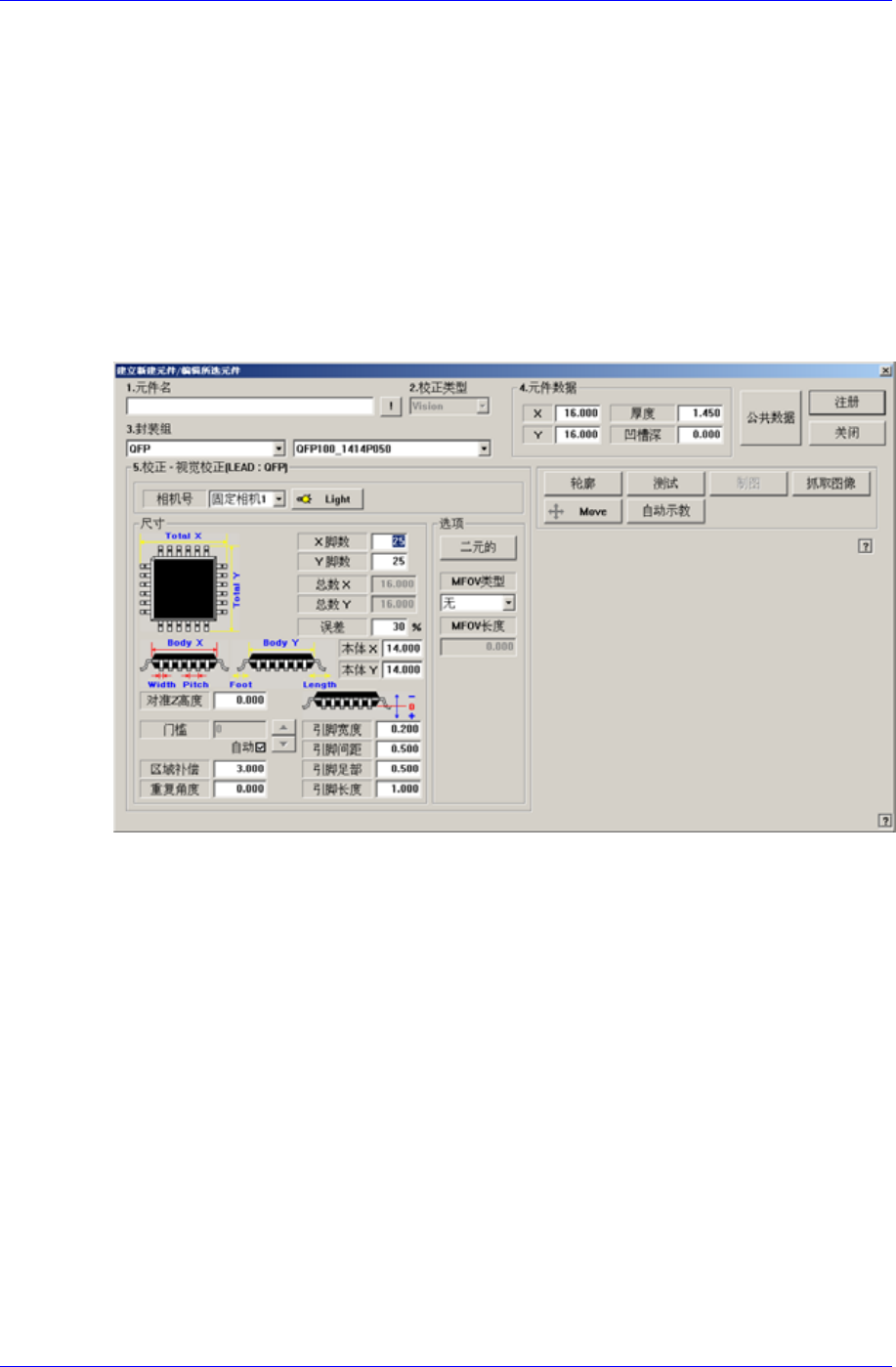Click the 门槛 spinner up arrow
The width and height of the screenshot is (896, 1367).
point(282,727)
